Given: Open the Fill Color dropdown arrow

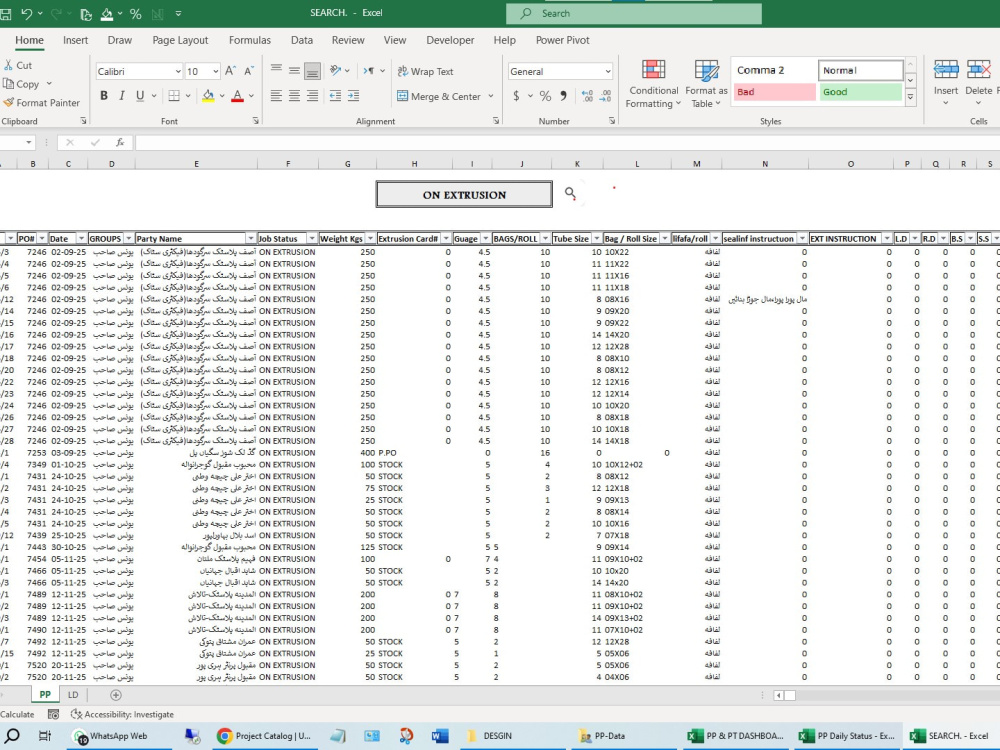Looking at the screenshot, I should click(x=222, y=96).
